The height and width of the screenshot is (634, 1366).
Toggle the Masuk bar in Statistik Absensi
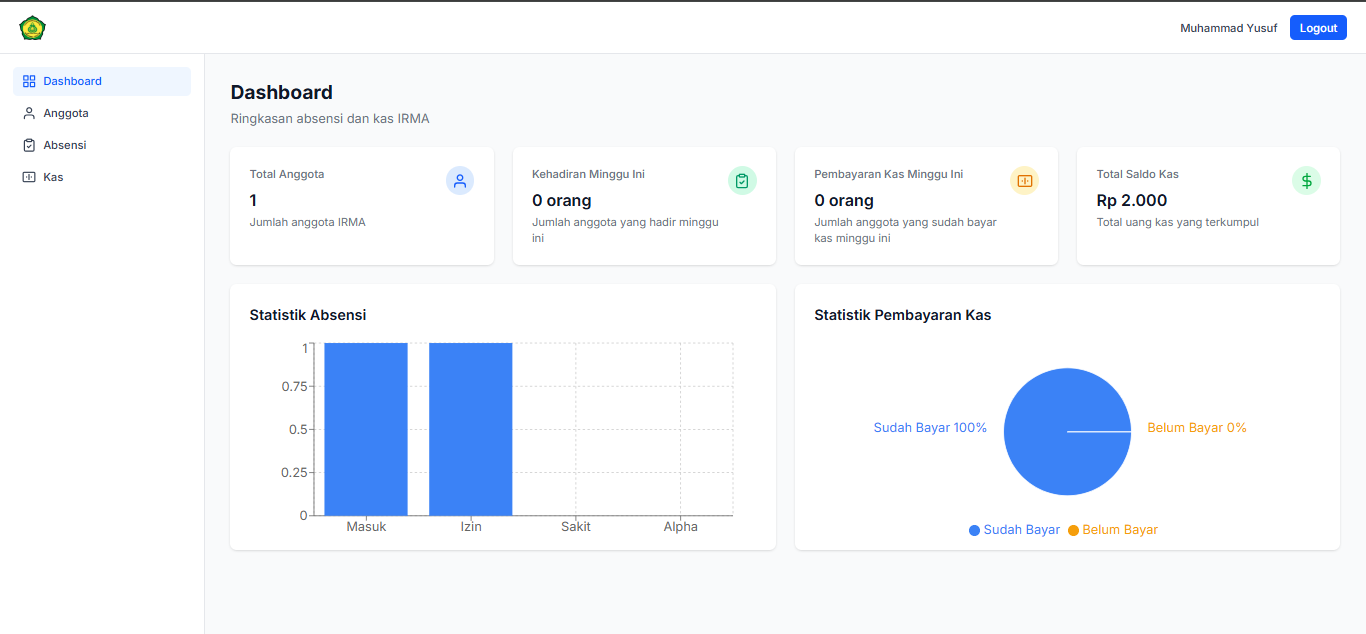(x=364, y=430)
